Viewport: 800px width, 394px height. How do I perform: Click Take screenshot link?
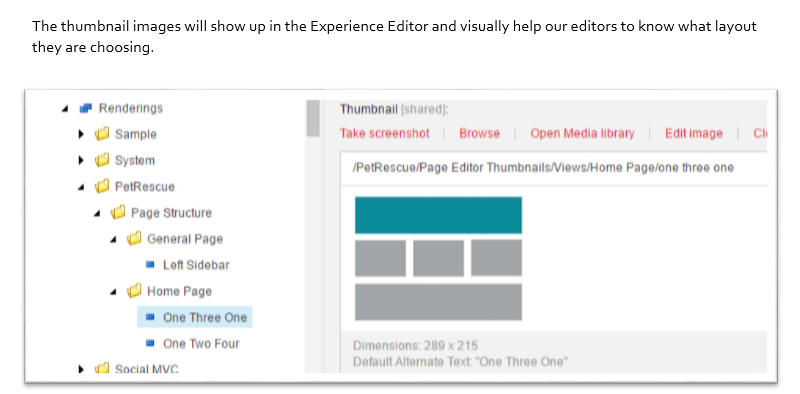[x=385, y=134]
